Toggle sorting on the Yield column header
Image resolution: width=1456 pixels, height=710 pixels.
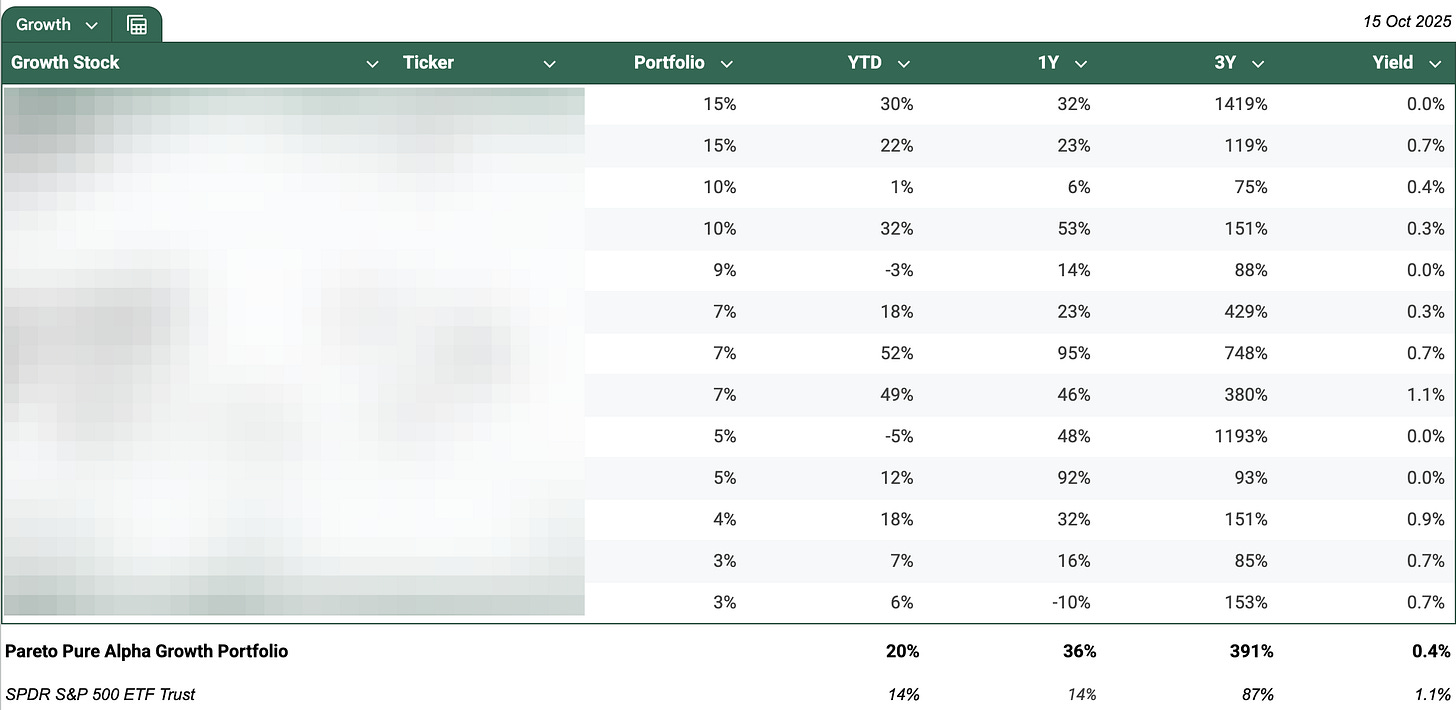1393,62
